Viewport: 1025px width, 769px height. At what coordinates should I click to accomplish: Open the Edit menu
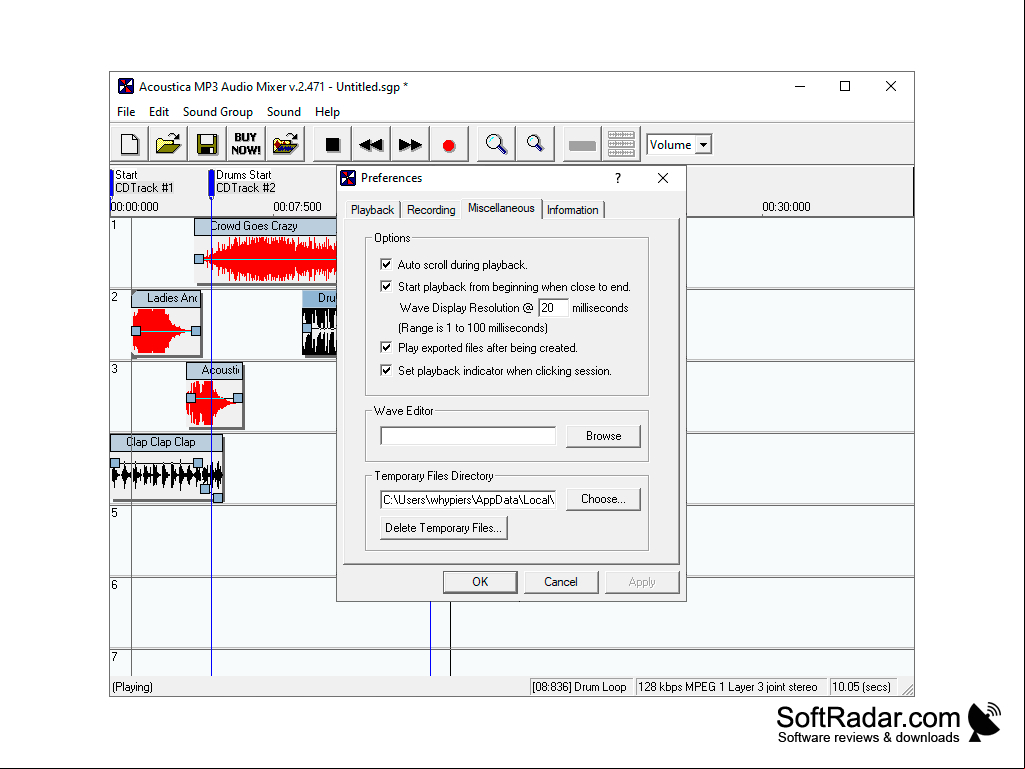[x=159, y=112]
